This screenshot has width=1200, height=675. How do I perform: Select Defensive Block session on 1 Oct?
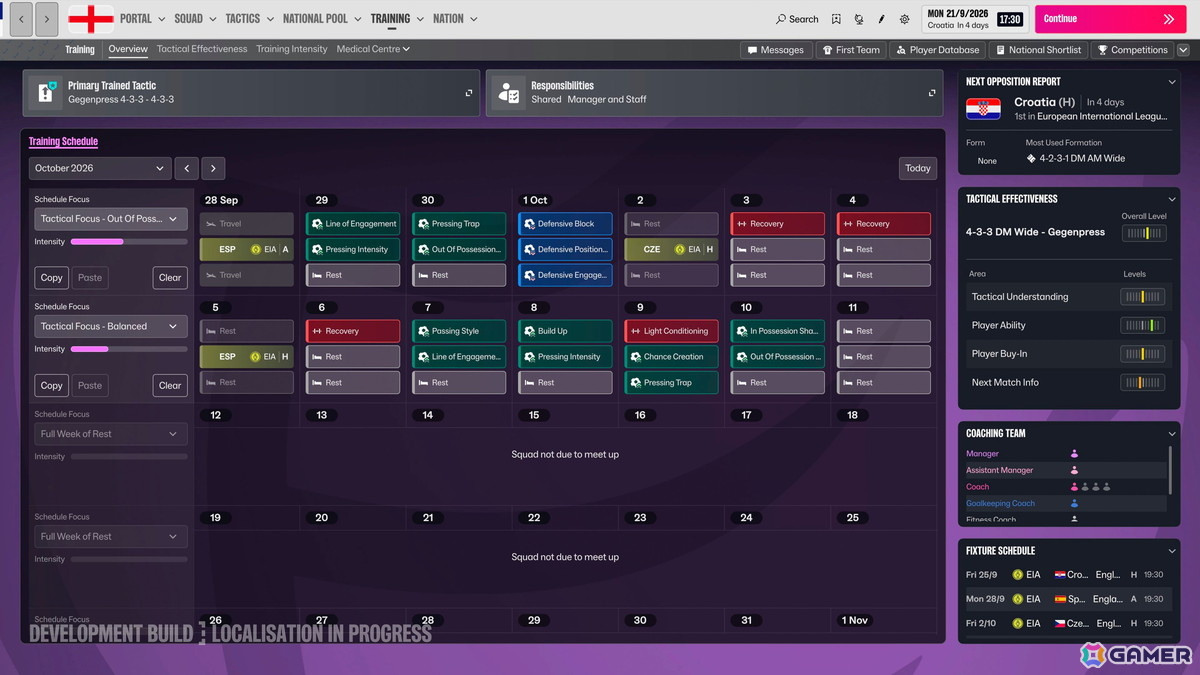[565, 224]
